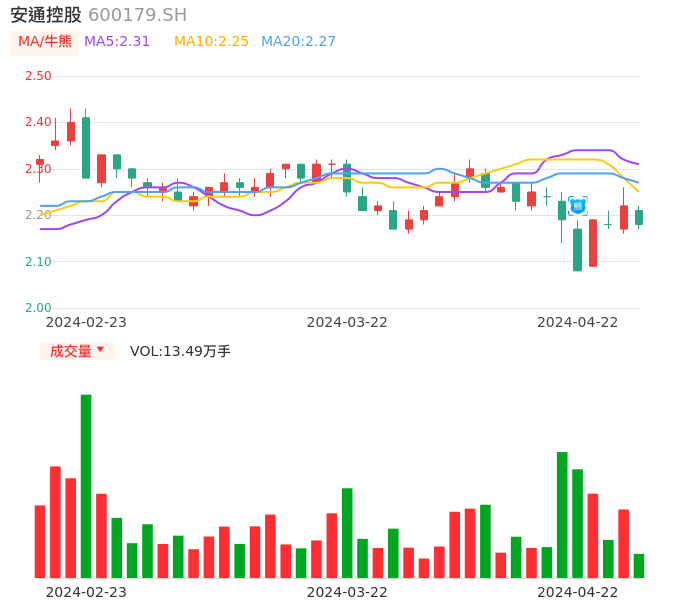Click the red triangle beside 成交量
This screenshot has height=606, width=686.
[x=101, y=350]
